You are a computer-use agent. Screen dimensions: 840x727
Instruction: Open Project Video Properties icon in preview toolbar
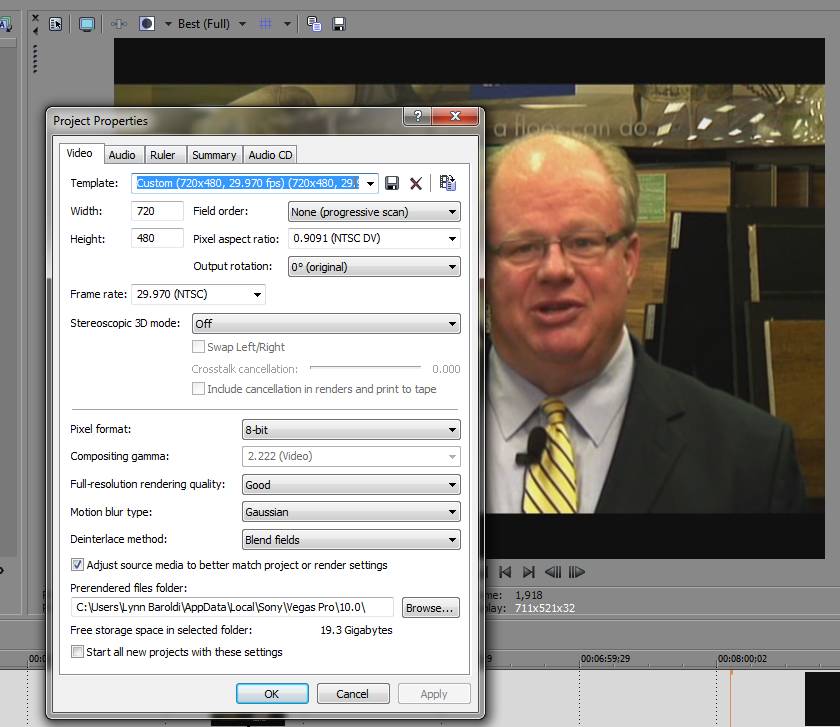click(55, 24)
